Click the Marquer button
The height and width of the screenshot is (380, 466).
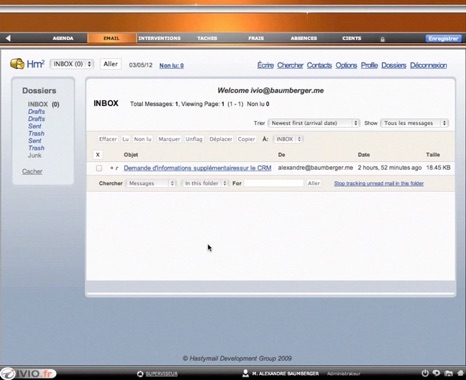[x=169, y=139]
